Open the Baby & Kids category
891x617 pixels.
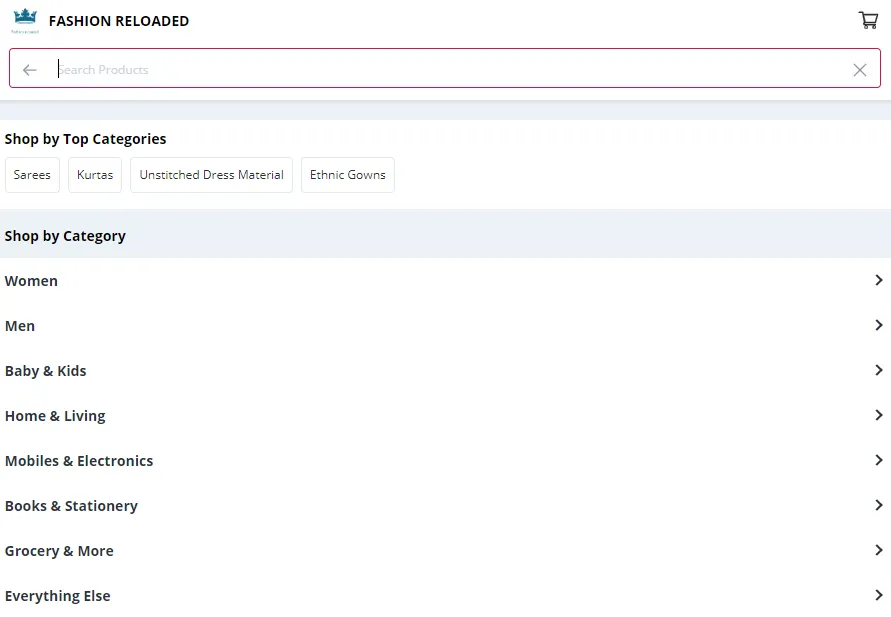pos(446,370)
